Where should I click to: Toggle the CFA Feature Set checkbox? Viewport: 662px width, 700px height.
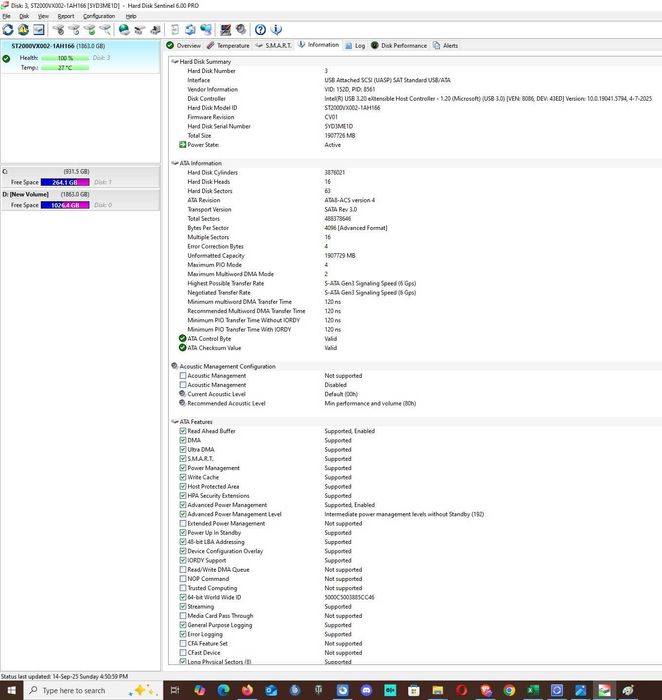tap(183, 643)
